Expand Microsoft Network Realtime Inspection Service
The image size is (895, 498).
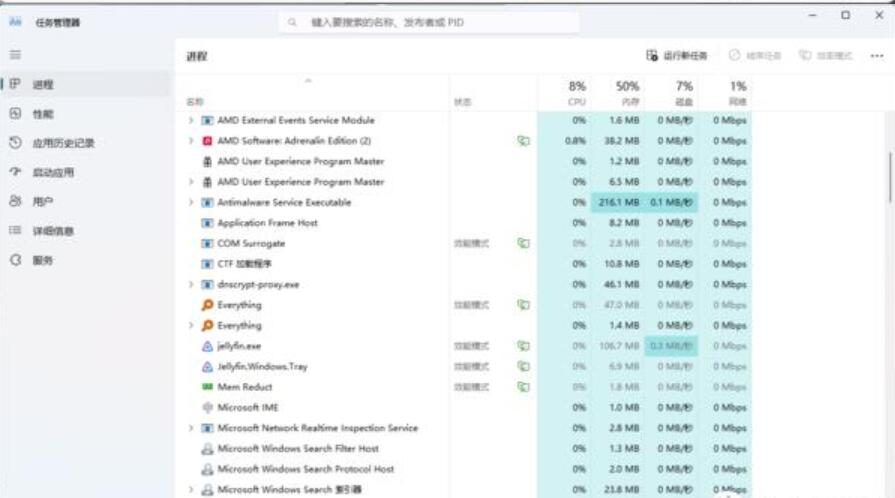pos(191,428)
